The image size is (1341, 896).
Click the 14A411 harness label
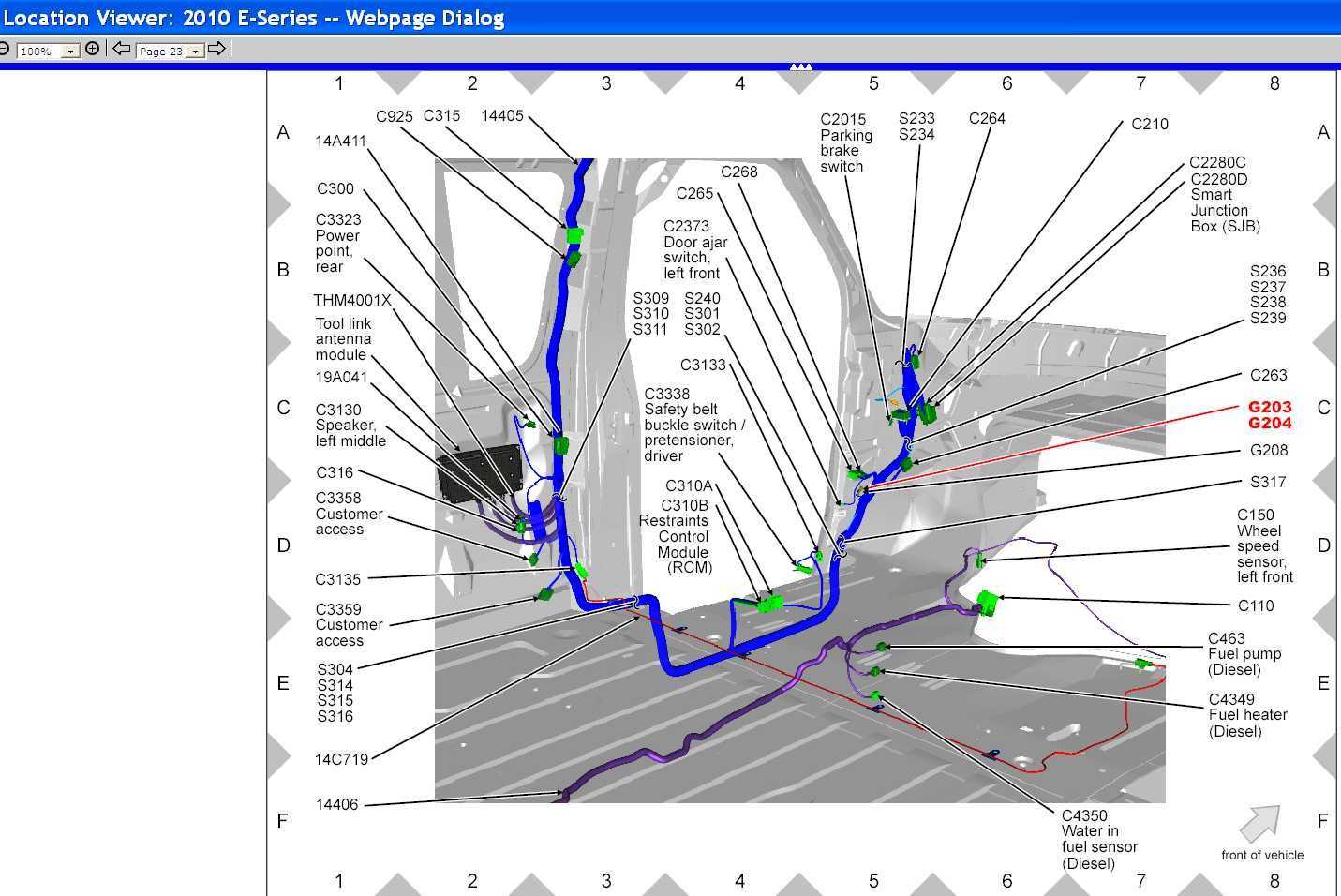tap(340, 141)
